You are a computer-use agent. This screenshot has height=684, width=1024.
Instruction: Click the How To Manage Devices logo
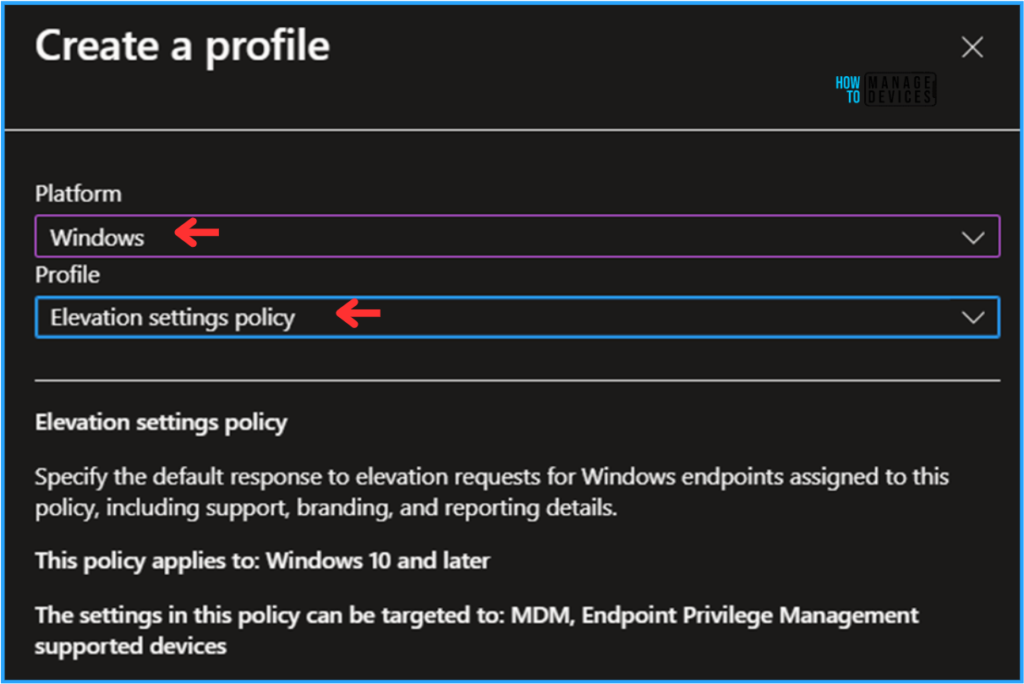[884, 90]
